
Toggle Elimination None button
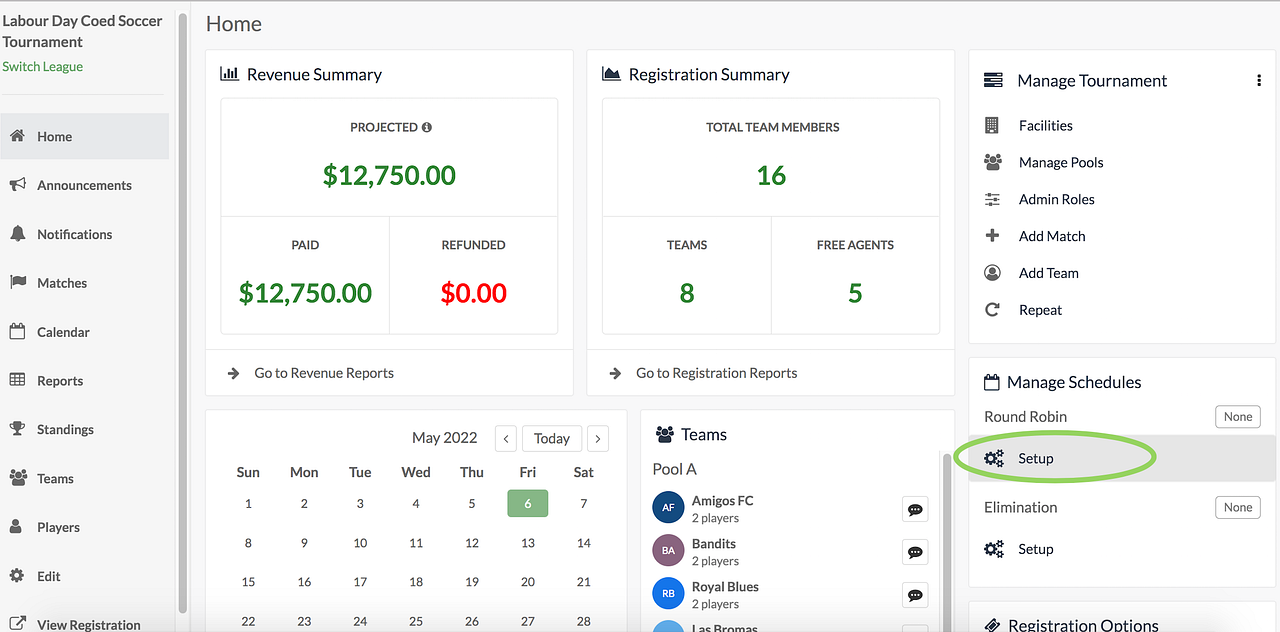tap(1237, 508)
